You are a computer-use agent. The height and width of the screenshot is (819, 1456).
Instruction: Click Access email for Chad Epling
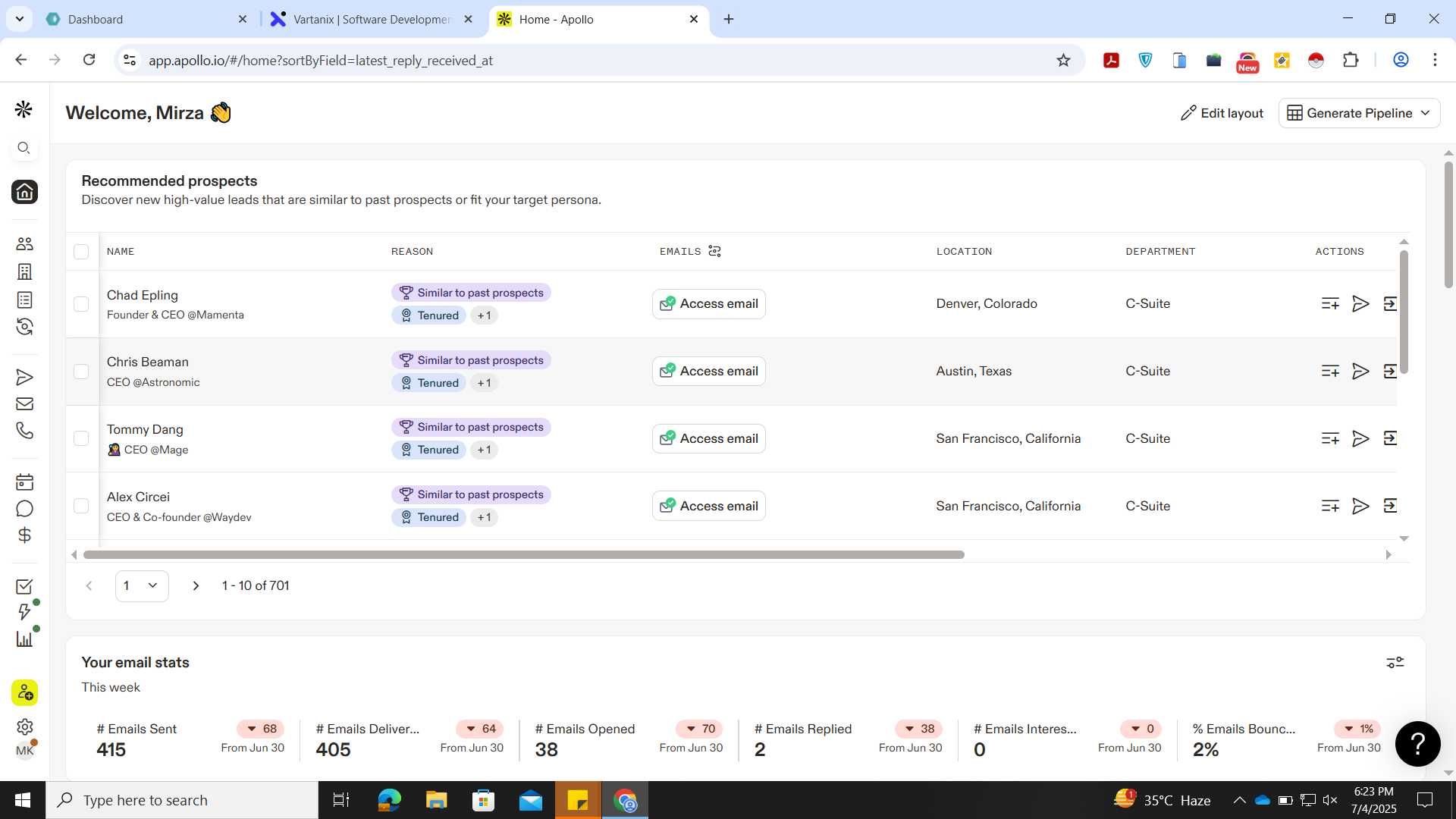[x=709, y=304]
